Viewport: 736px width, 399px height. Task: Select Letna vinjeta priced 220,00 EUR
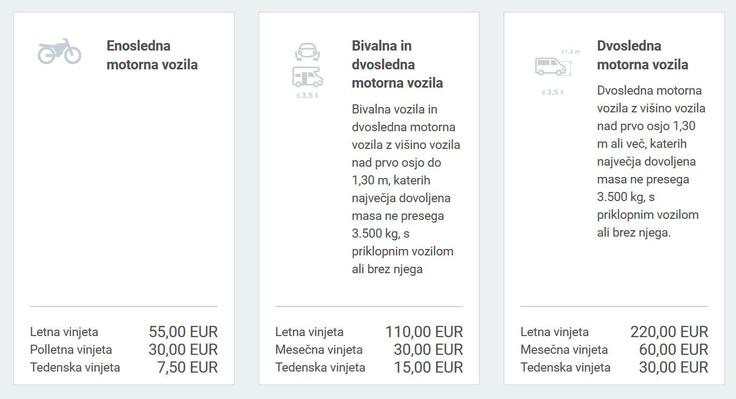(x=614, y=332)
